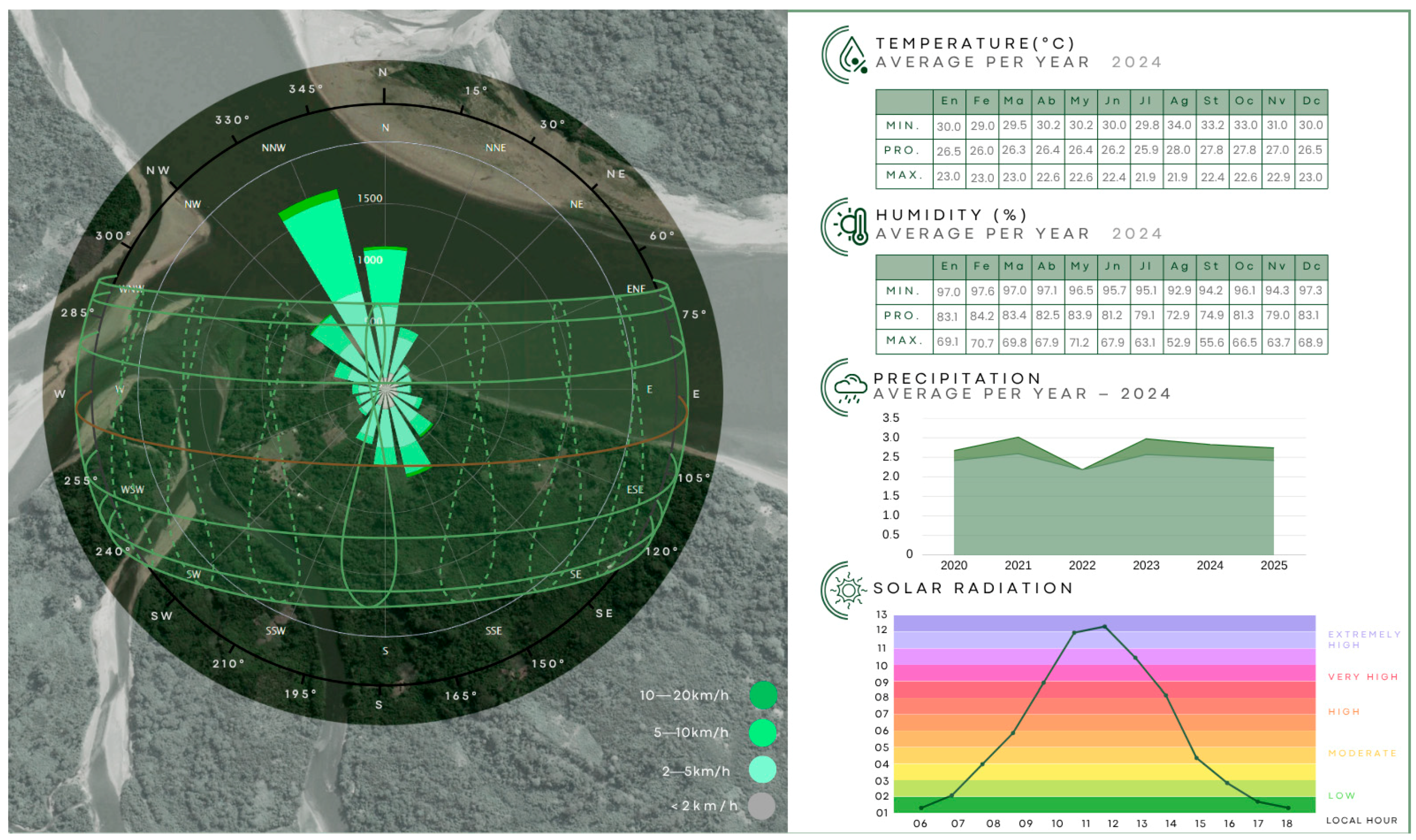
Task: Click August minimum temperature cell 34.0
Action: pos(1179,125)
